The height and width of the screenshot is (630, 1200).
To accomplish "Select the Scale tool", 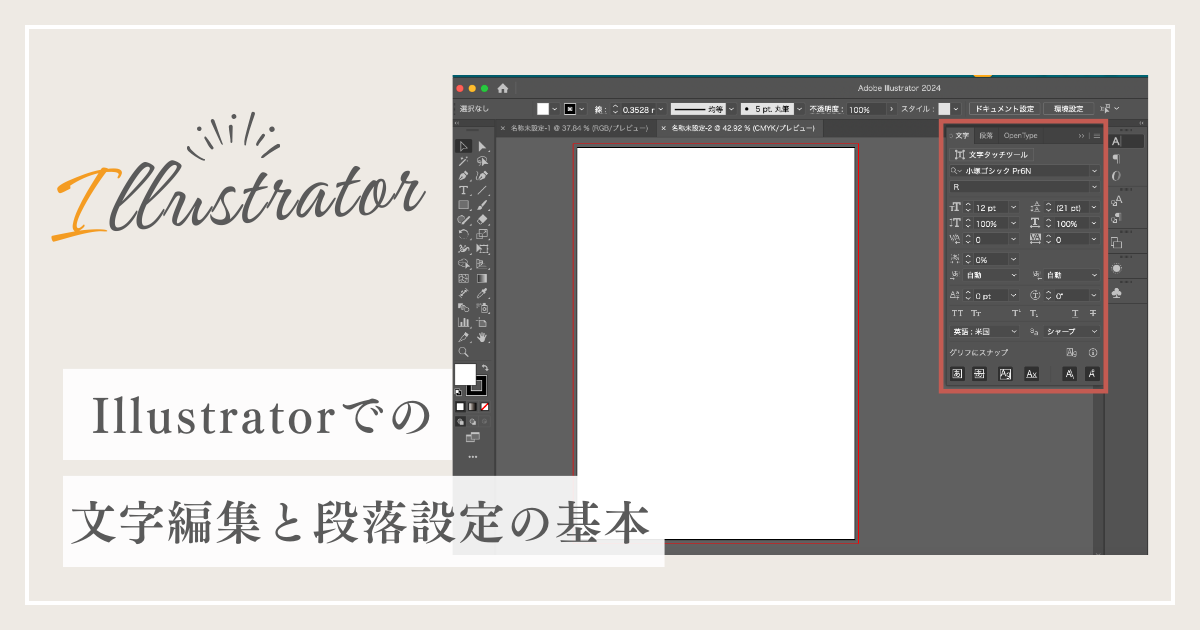I will tap(482, 234).
